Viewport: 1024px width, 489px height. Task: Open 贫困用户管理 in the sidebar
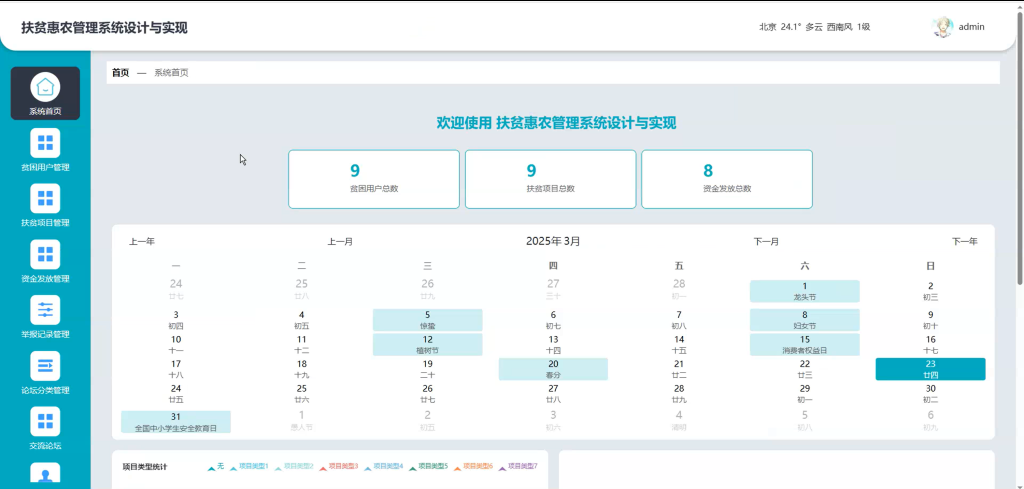[45, 150]
